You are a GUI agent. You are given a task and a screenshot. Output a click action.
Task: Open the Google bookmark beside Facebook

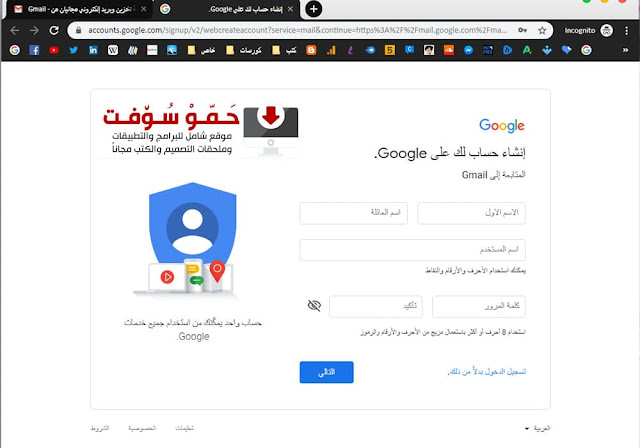click(15, 50)
